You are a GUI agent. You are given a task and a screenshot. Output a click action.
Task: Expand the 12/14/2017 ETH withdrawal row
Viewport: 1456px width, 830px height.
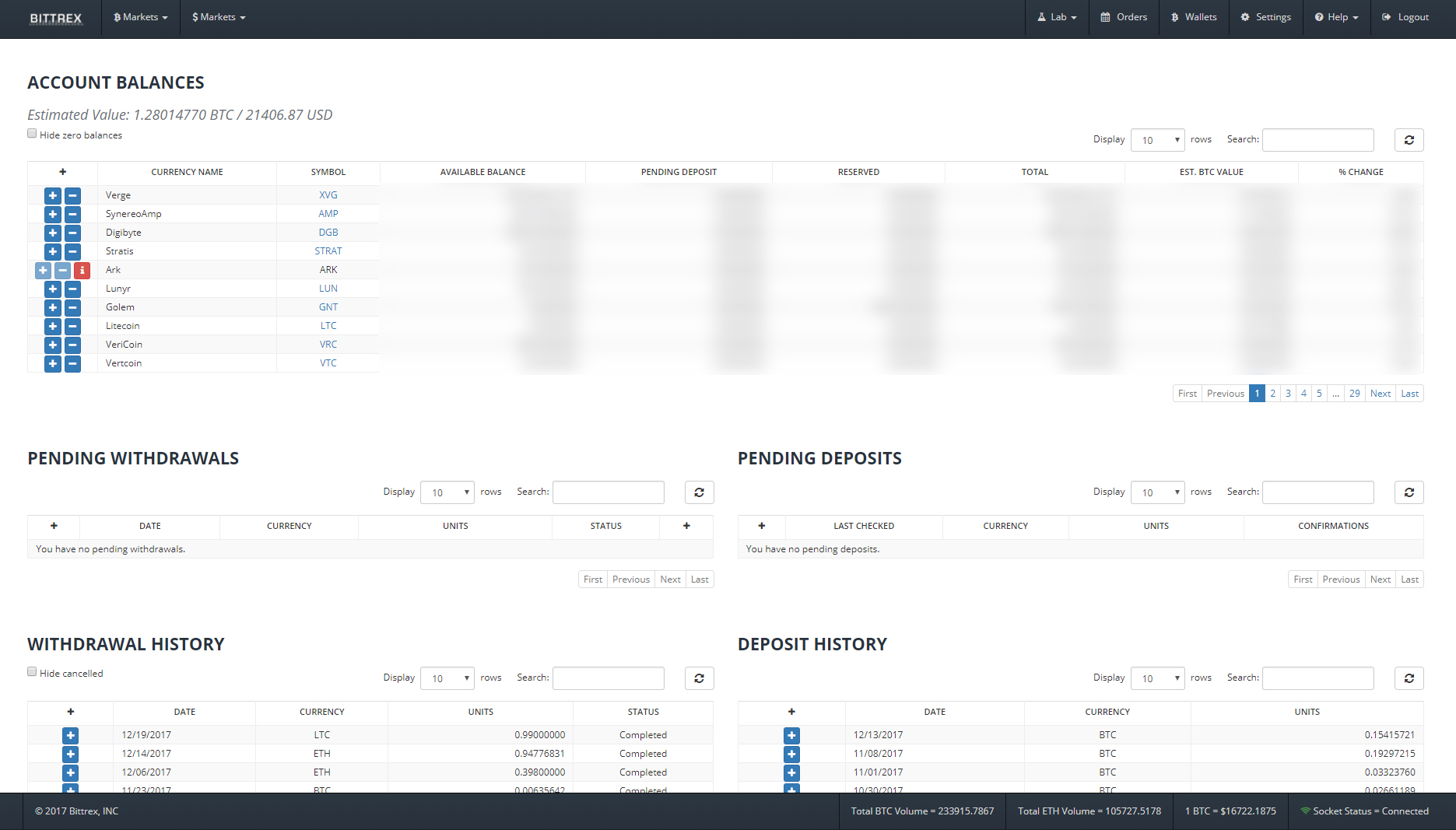click(71, 755)
